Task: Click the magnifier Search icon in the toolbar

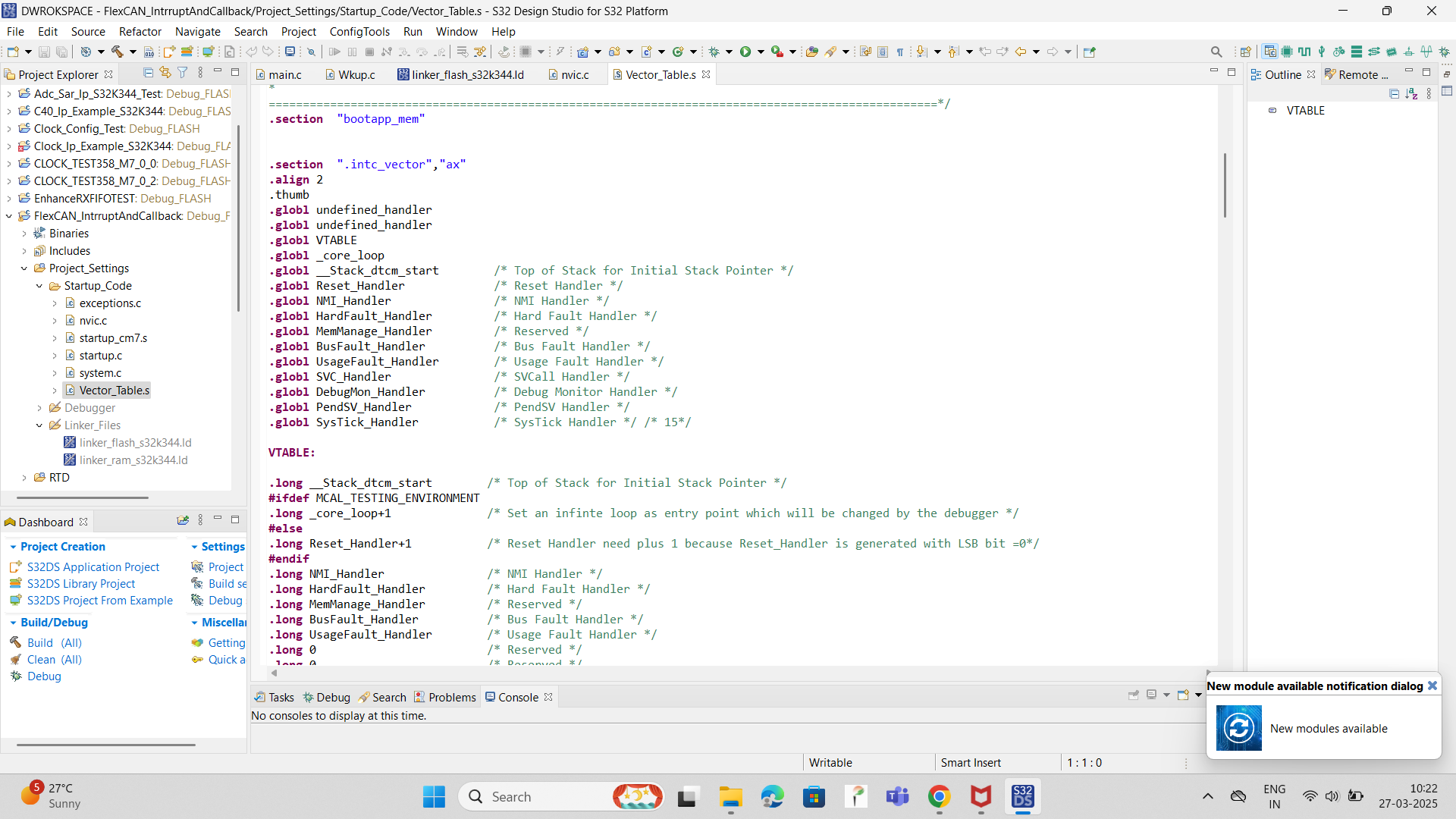Action: [x=1216, y=52]
